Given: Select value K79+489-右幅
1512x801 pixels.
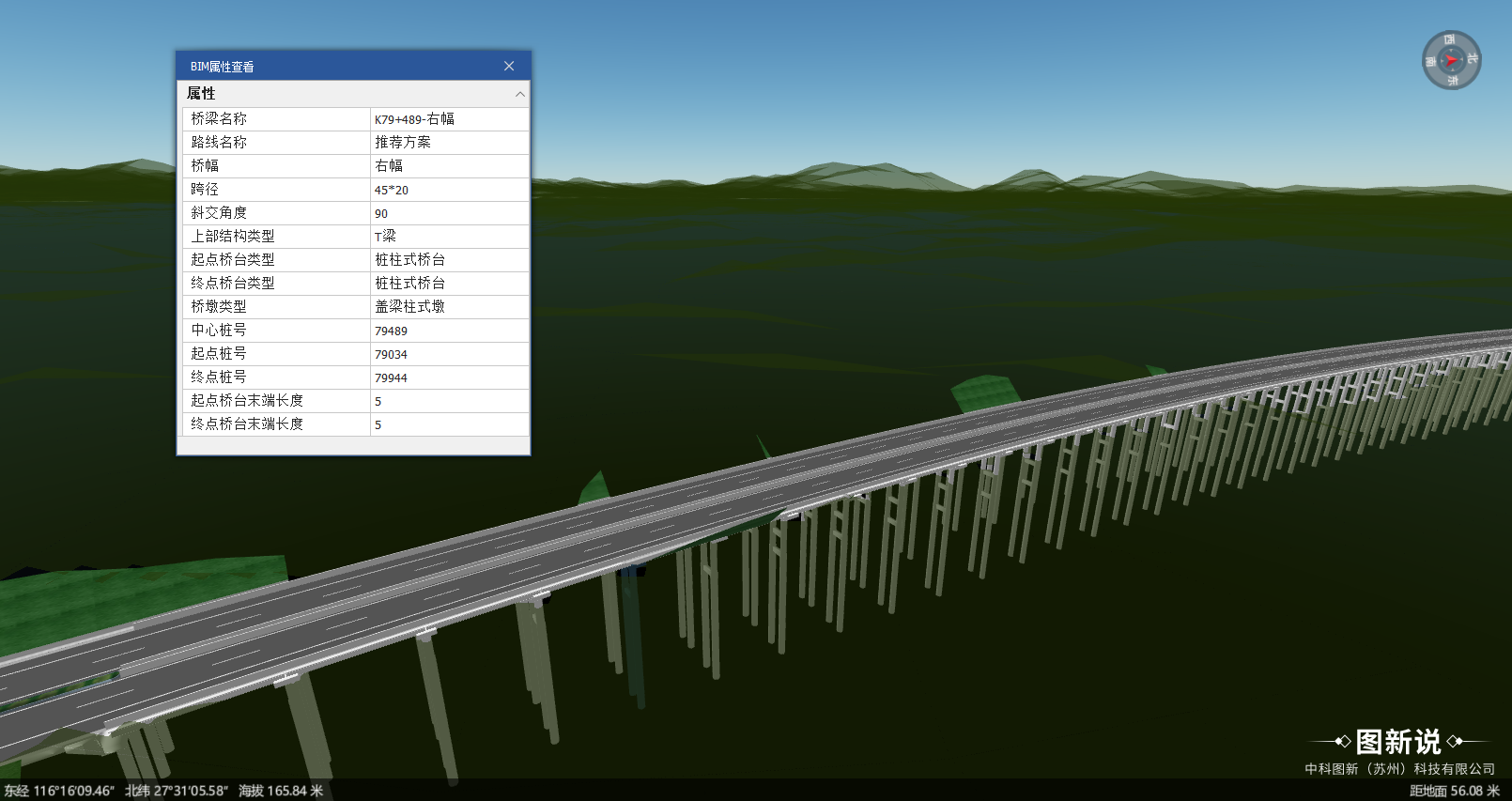Looking at the screenshot, I should coord(450,119).
